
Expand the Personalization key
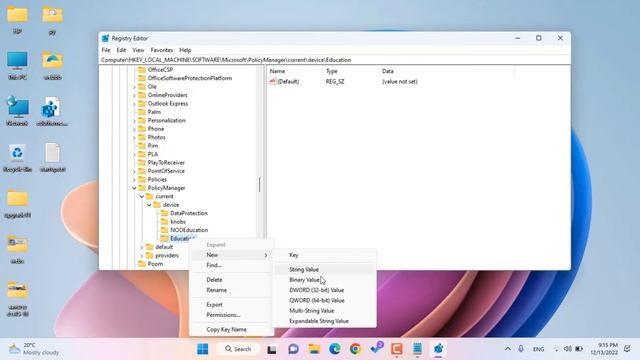[x=134, y=120]
